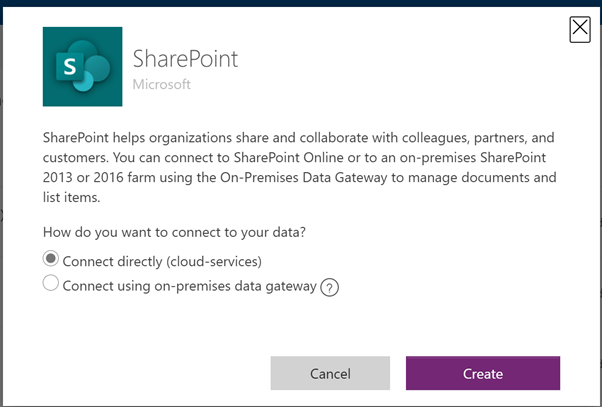Click the teal circles in the SharePoint logo
The height and width of the screenshot is (407, 602).
96,62
